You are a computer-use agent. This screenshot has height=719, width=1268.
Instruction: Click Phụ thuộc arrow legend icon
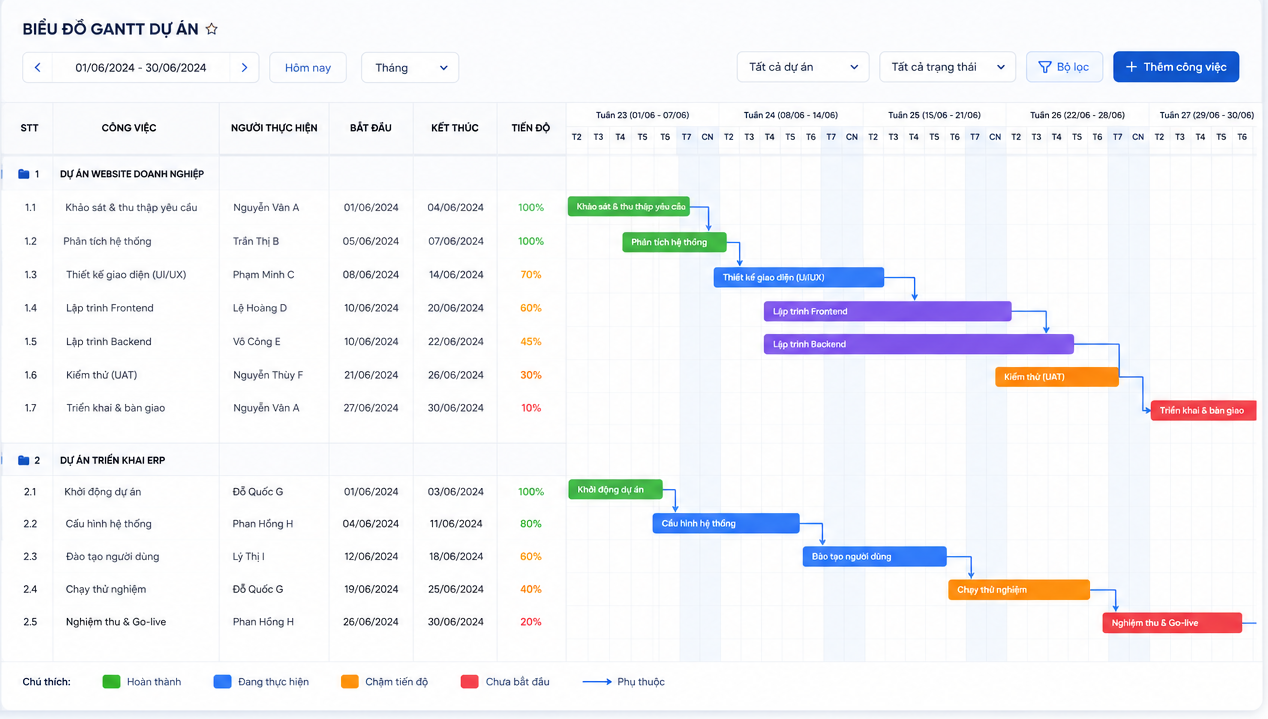[597, 682]
